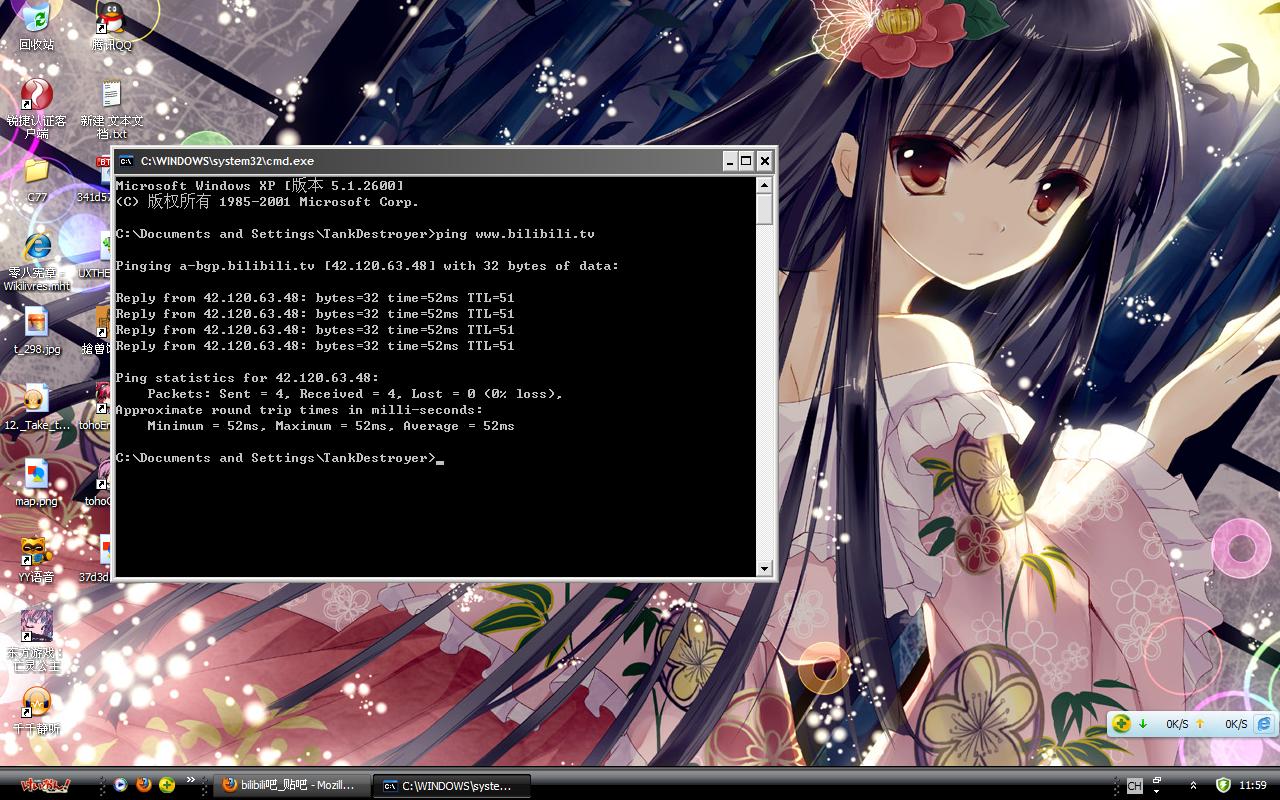This screenshot has height=800, width=1280.
Task: Click the cmd window scroll down arrow
Action: click(765, 569)
